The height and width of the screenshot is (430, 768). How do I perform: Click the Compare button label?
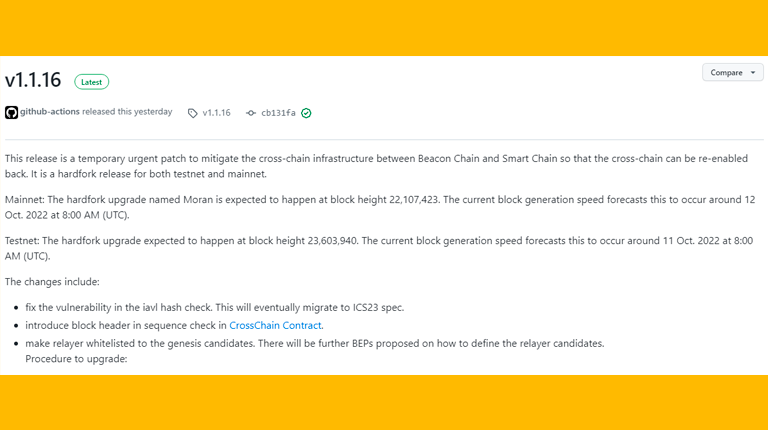pos(726,72)
